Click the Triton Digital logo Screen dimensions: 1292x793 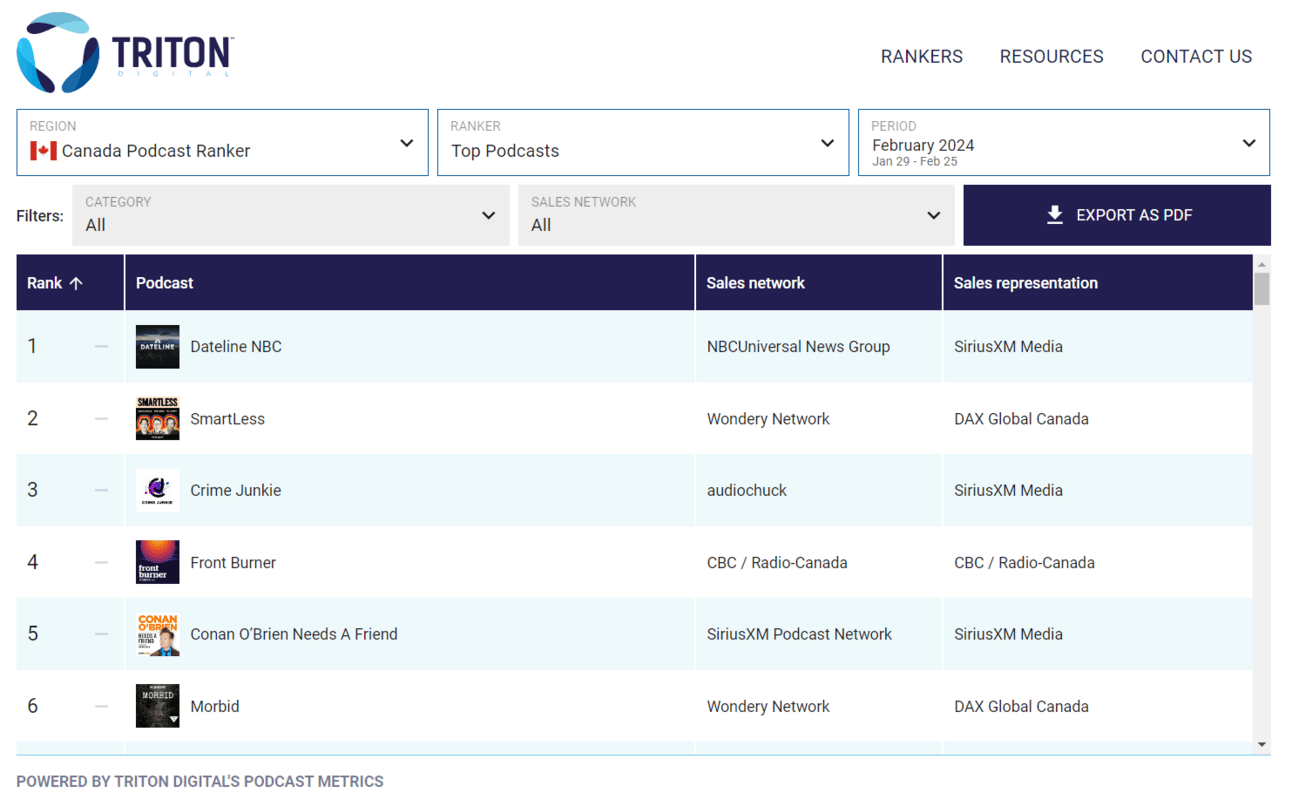coord(125,53)
